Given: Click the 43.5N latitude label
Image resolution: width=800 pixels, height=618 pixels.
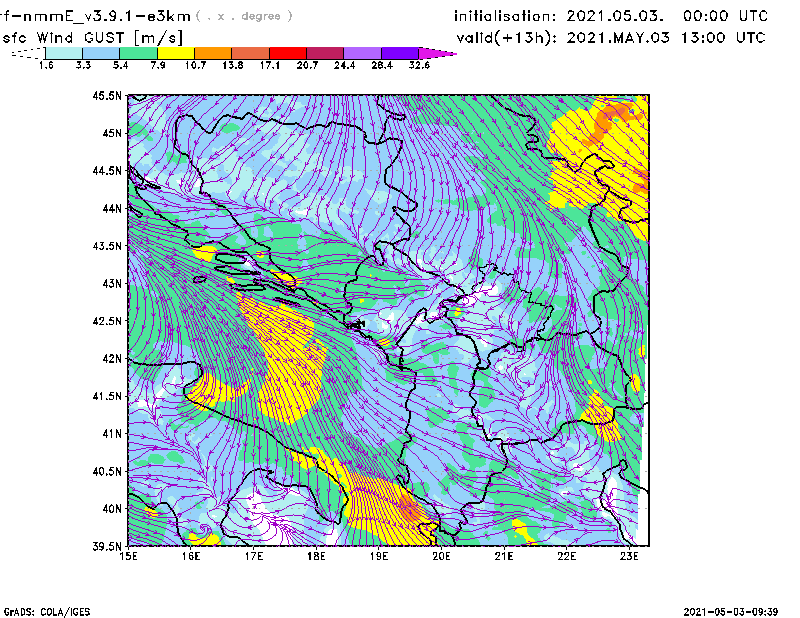Looking at the screenshot, I should 107,246.
